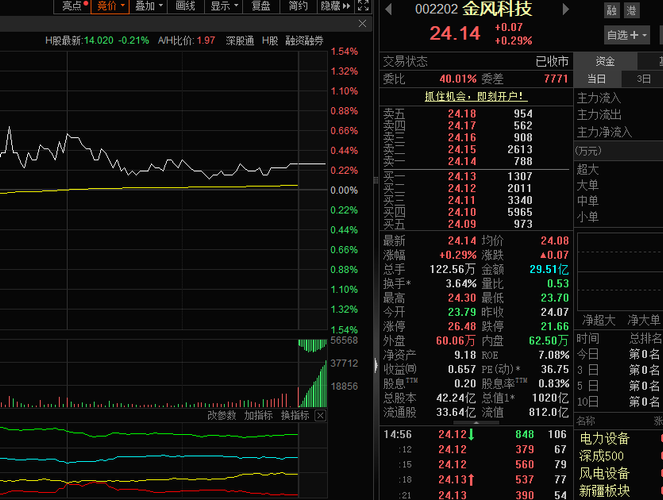The height and width of the screenshot is (500, 663).
Task: Click the 内盘 62.50万 value
Action: point(549,341)
